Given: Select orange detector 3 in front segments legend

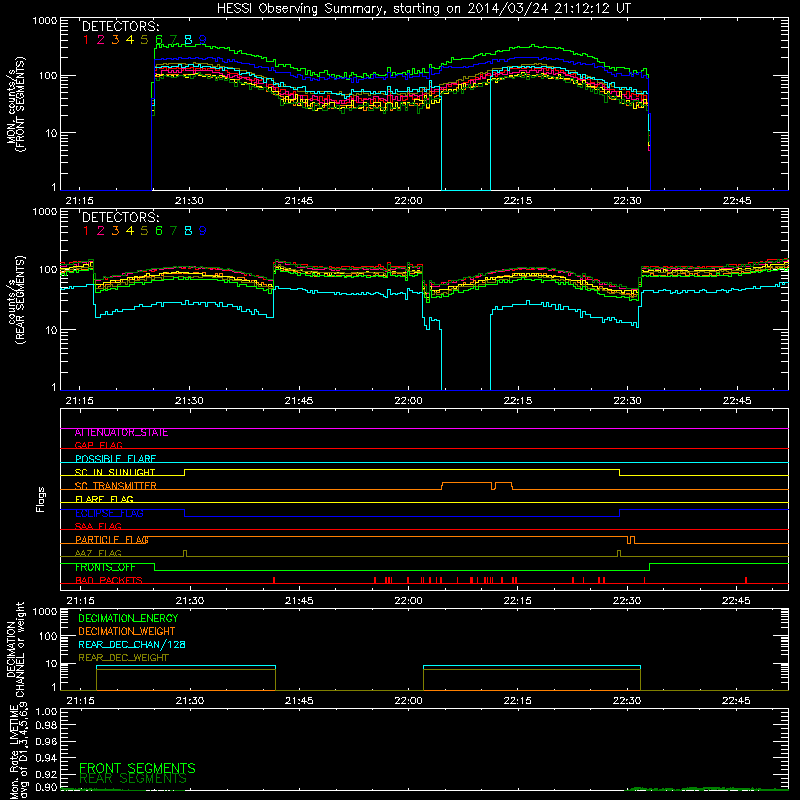Looking at the screenshot, I should (115, 39).
